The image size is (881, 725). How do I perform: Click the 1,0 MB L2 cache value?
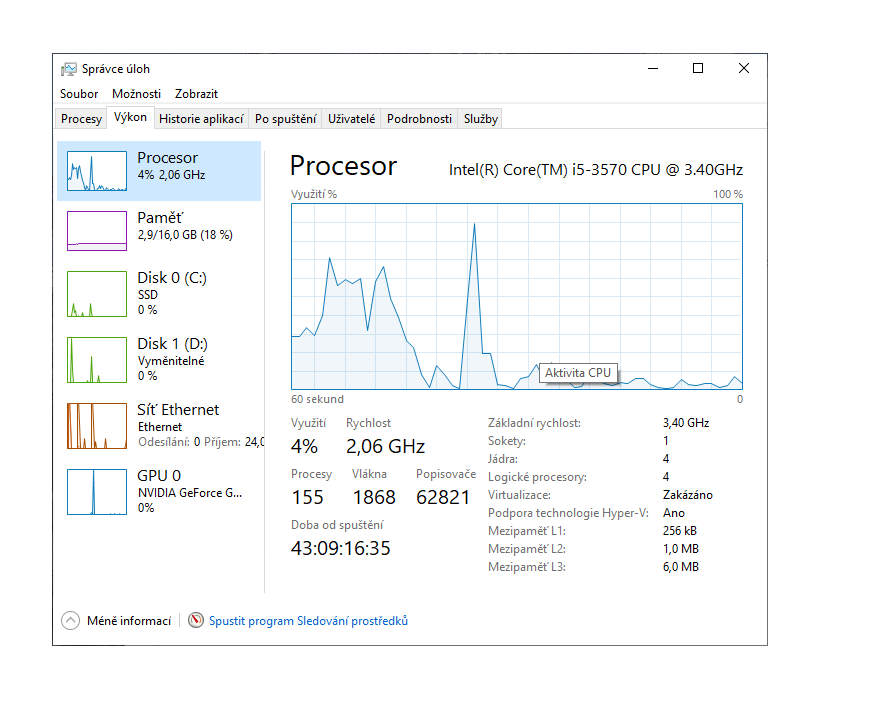point(680,549)
